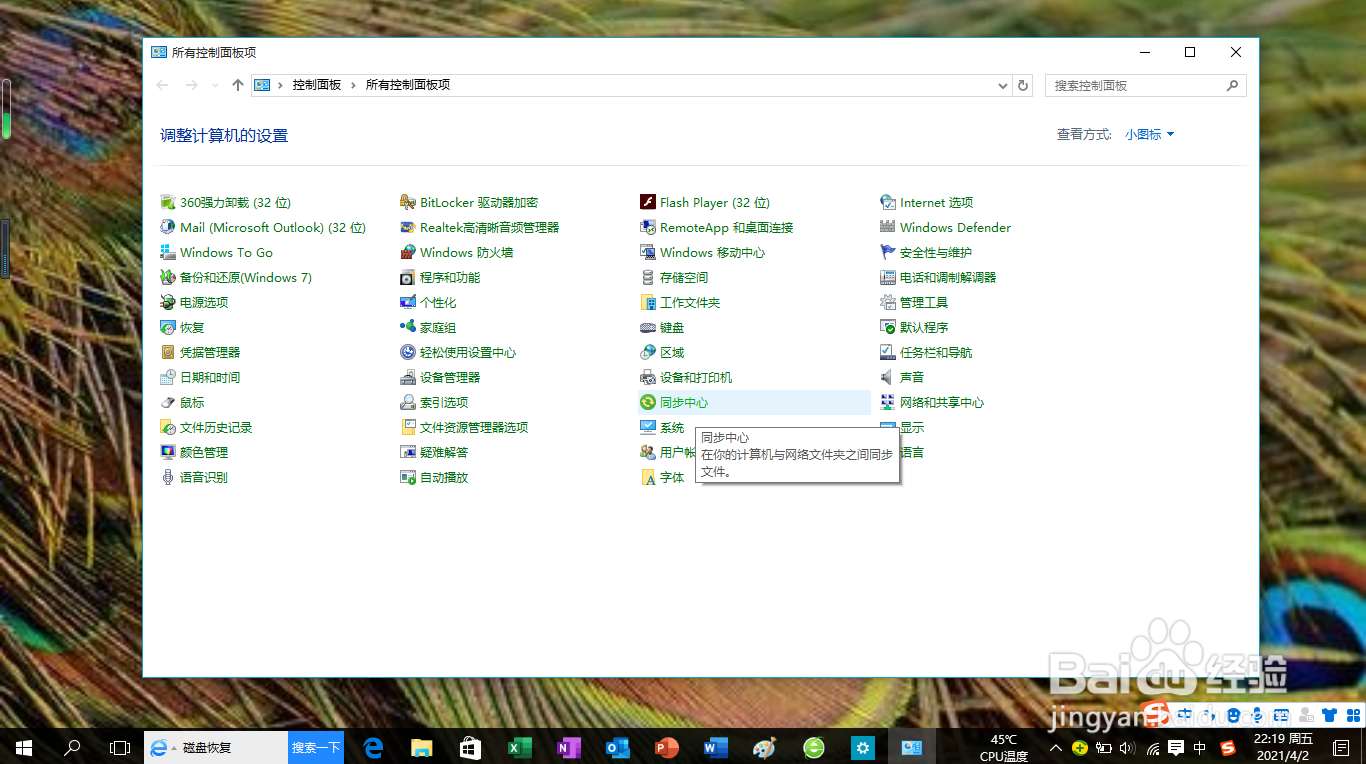Open File Explorer on the taskbar
This screenshot has width=1366, height=764.
421,747
